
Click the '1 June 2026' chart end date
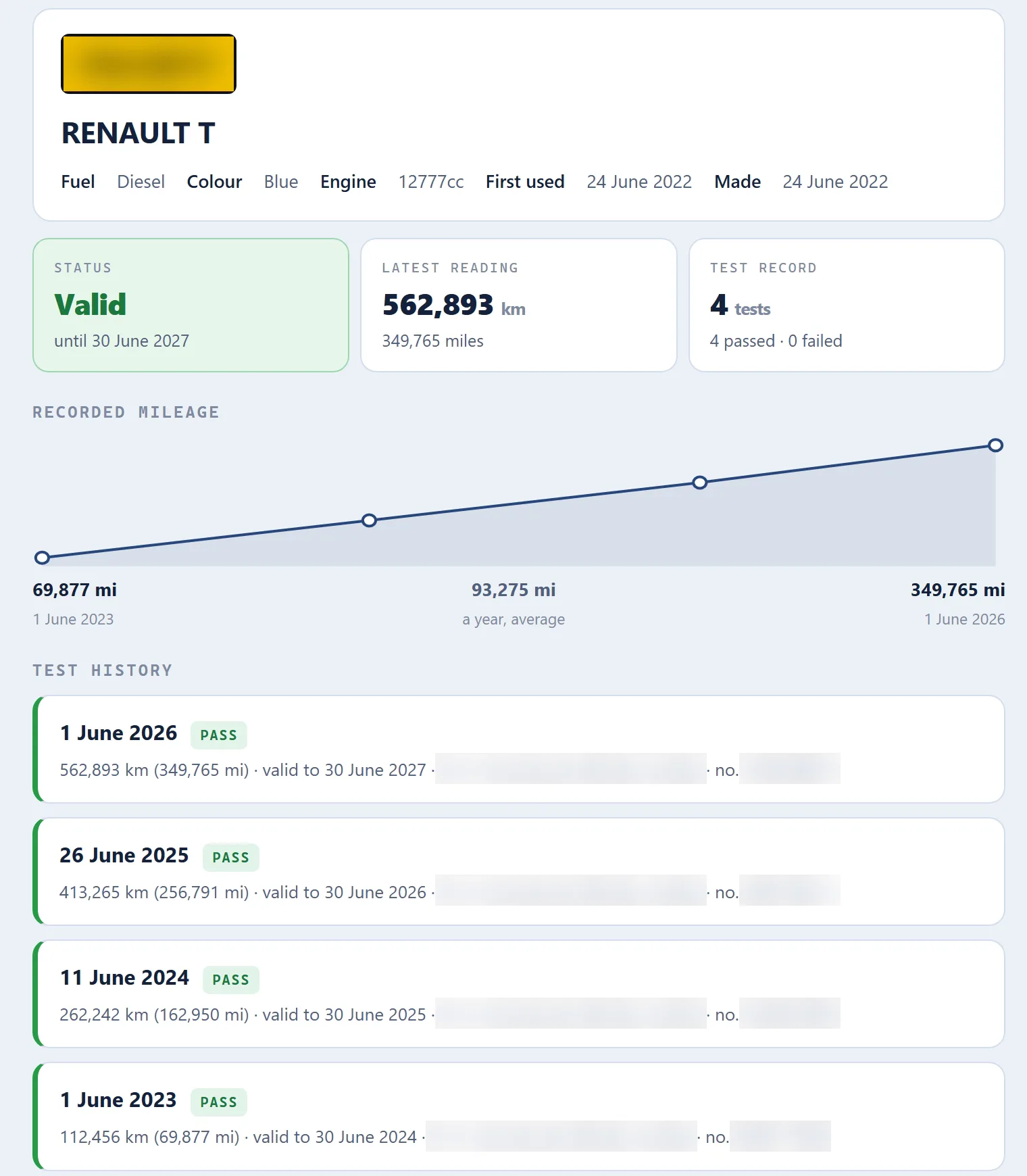(964, 619)
